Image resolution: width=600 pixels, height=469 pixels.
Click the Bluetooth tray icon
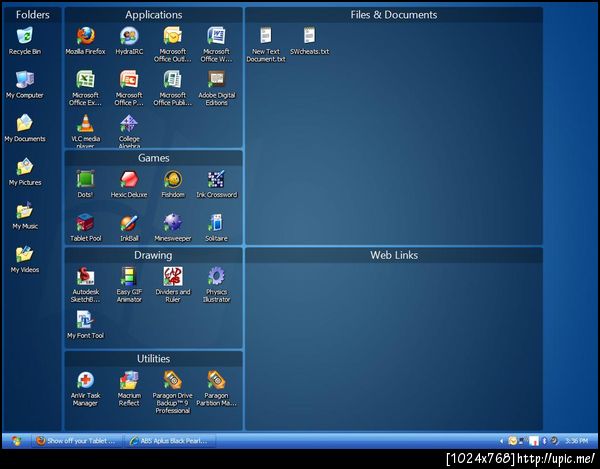coord(545,441)
